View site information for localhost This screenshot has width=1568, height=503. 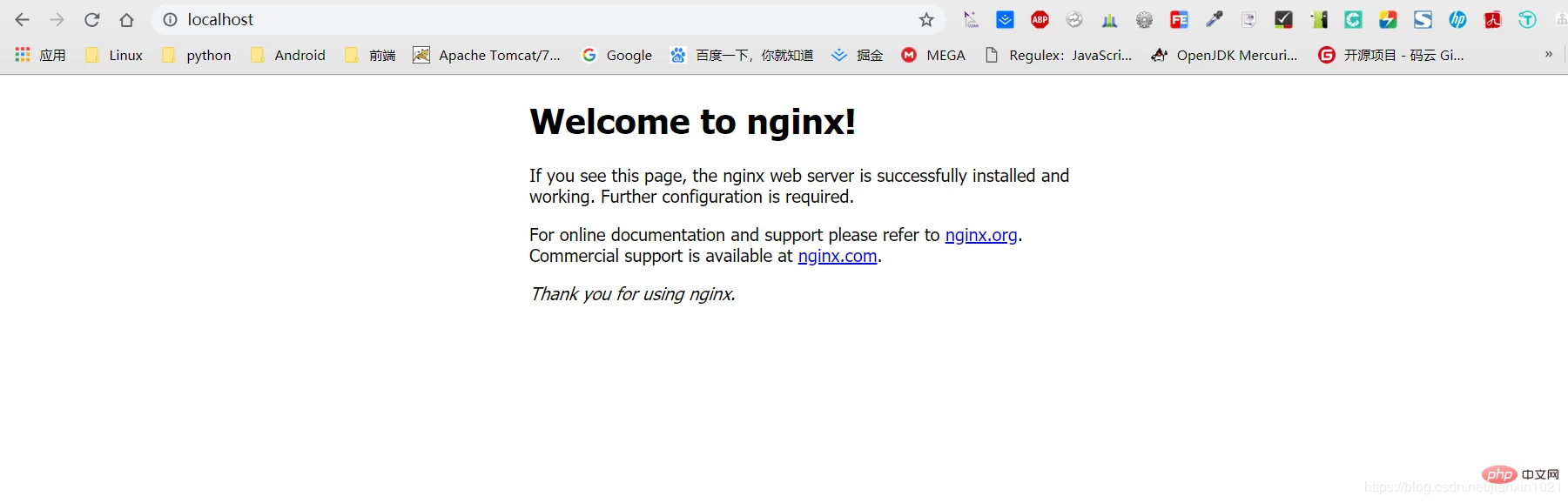171,20
